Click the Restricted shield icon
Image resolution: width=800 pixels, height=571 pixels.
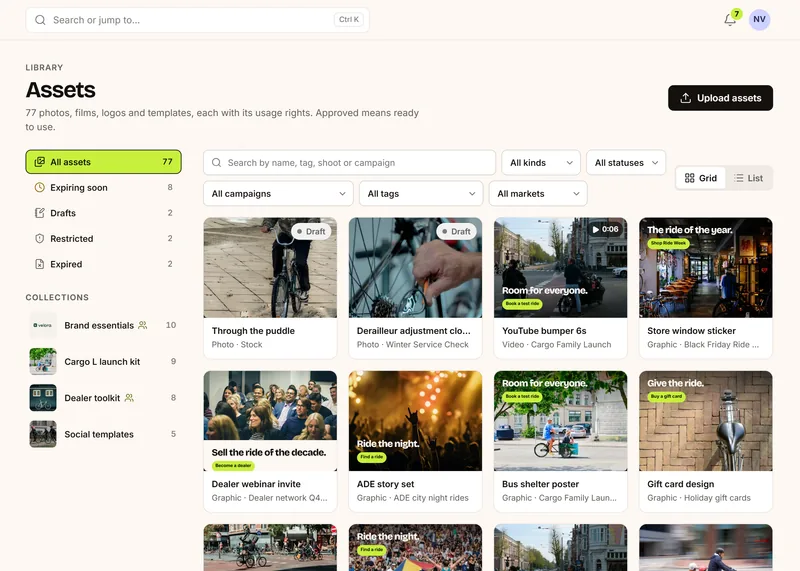click(x=39, y=238)
